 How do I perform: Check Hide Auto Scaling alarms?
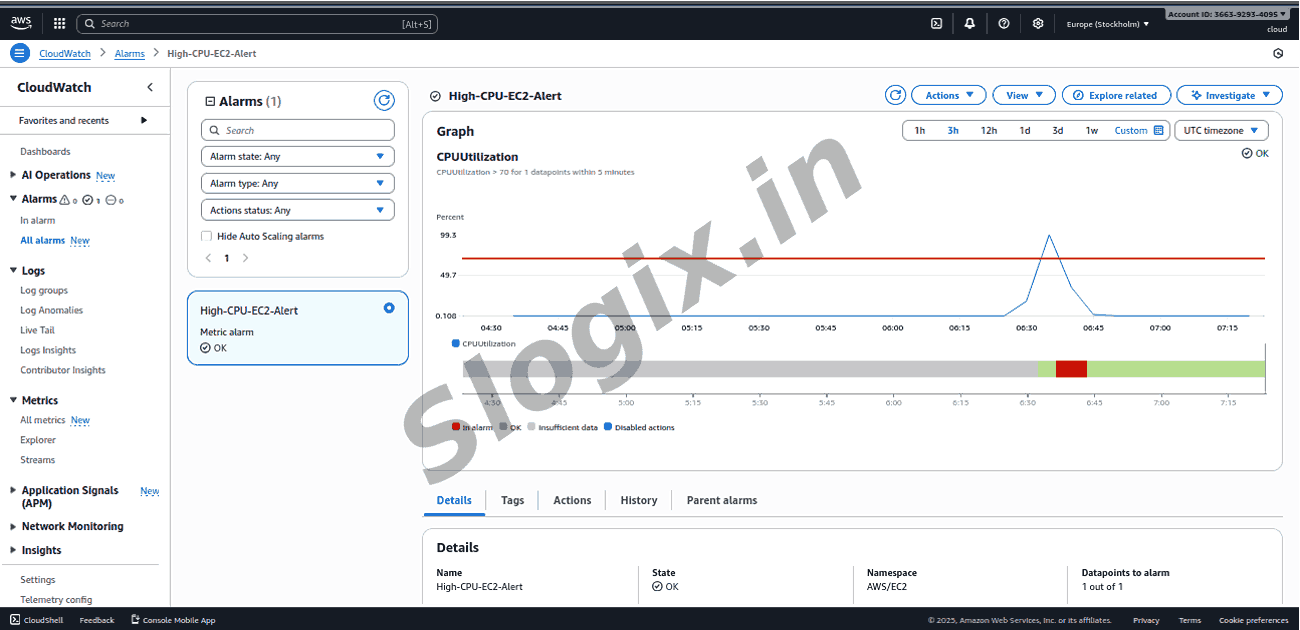[207, 236]
